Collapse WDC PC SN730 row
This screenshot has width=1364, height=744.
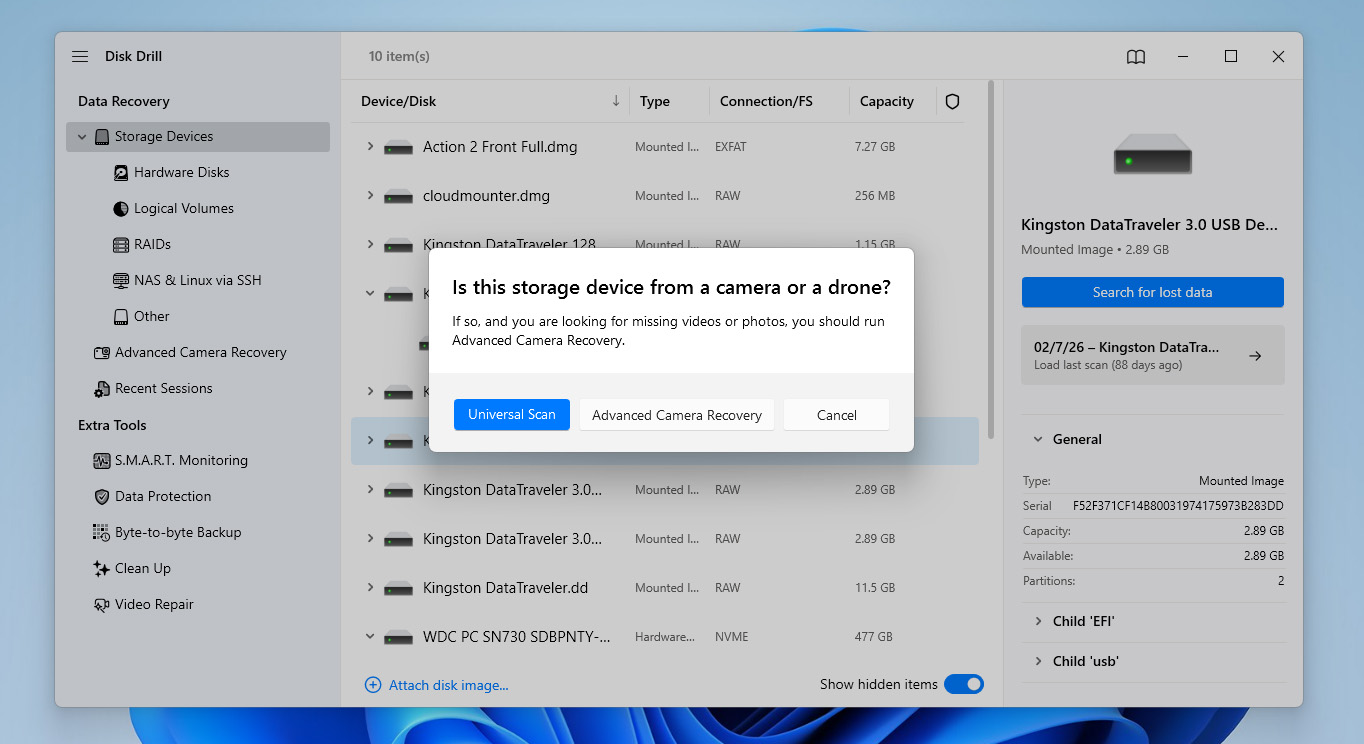tap(370, 636)
